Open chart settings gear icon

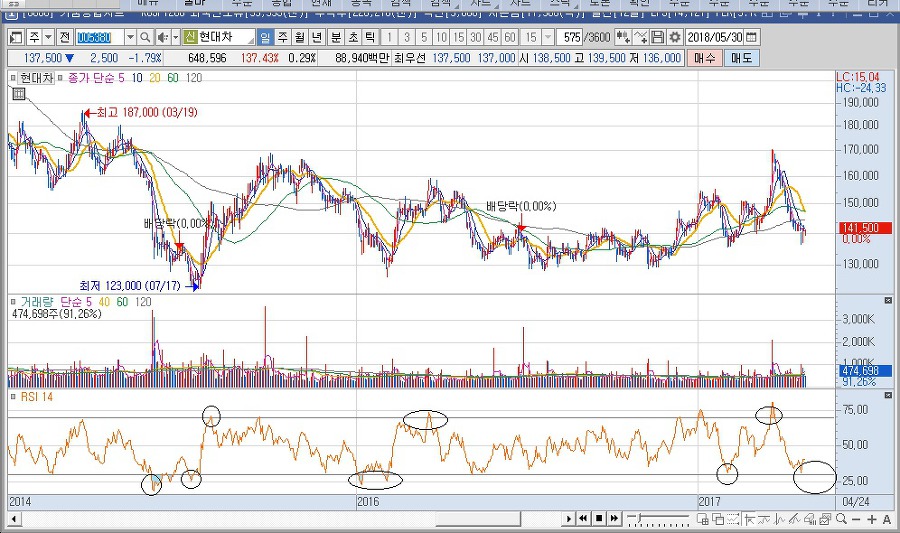coord(675,37)
